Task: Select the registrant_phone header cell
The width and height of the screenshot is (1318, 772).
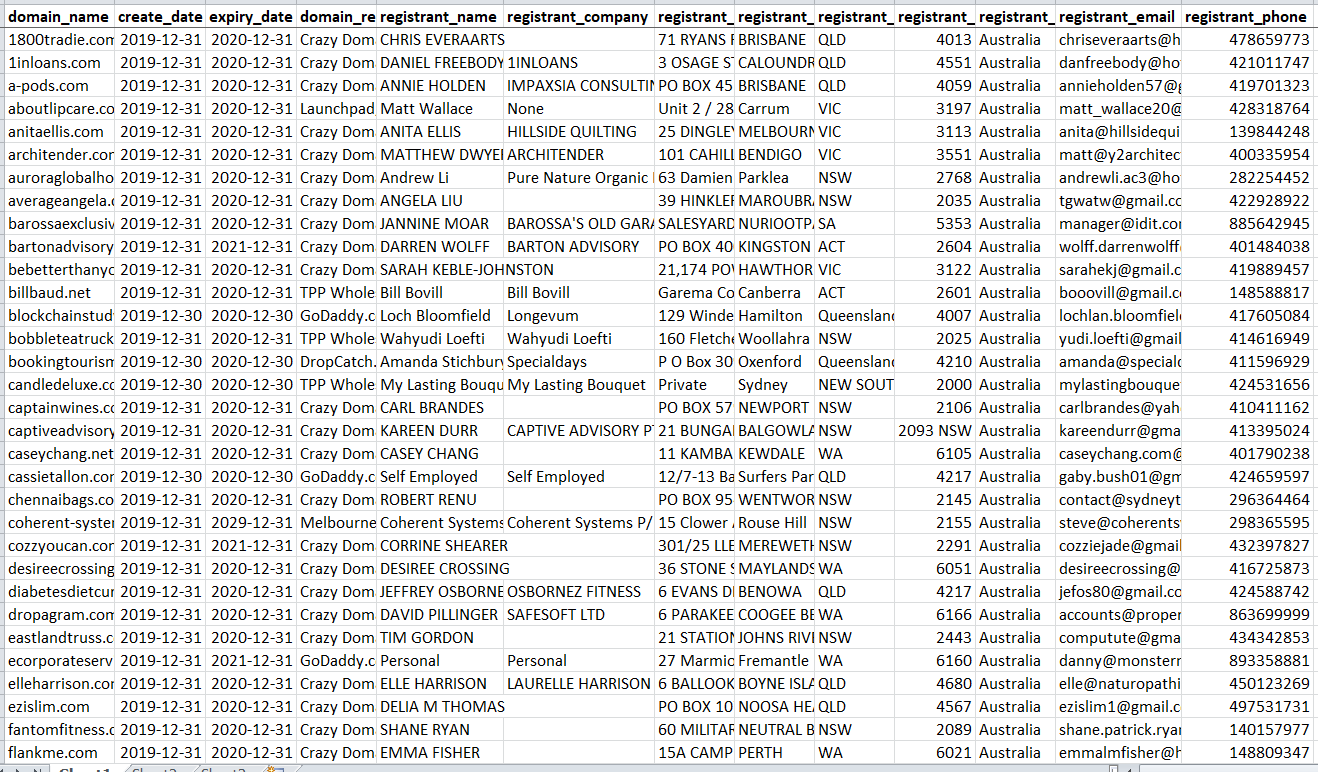Action: [1248, 17]
